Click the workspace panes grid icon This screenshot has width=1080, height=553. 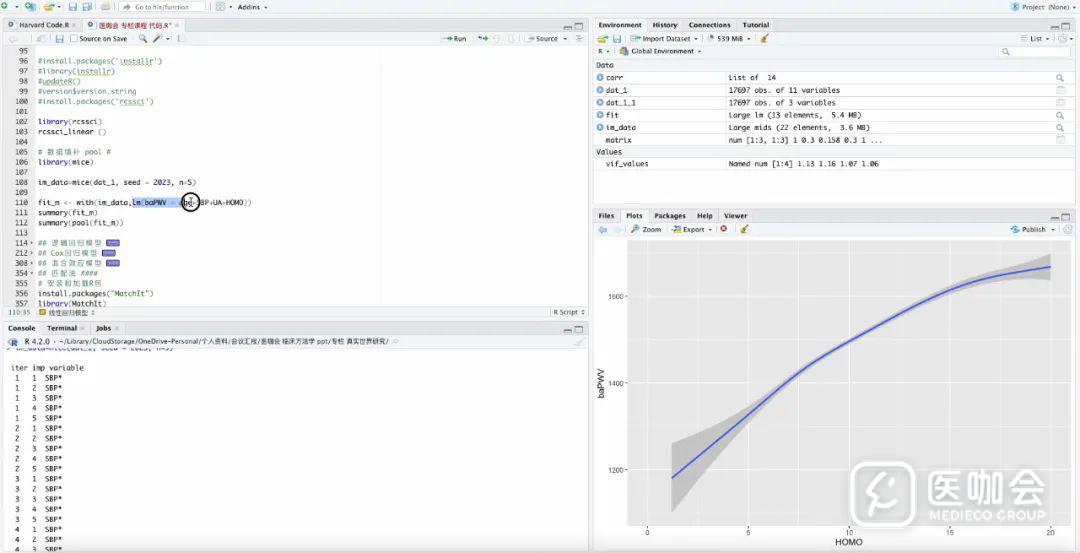click(x=220, y=6)
